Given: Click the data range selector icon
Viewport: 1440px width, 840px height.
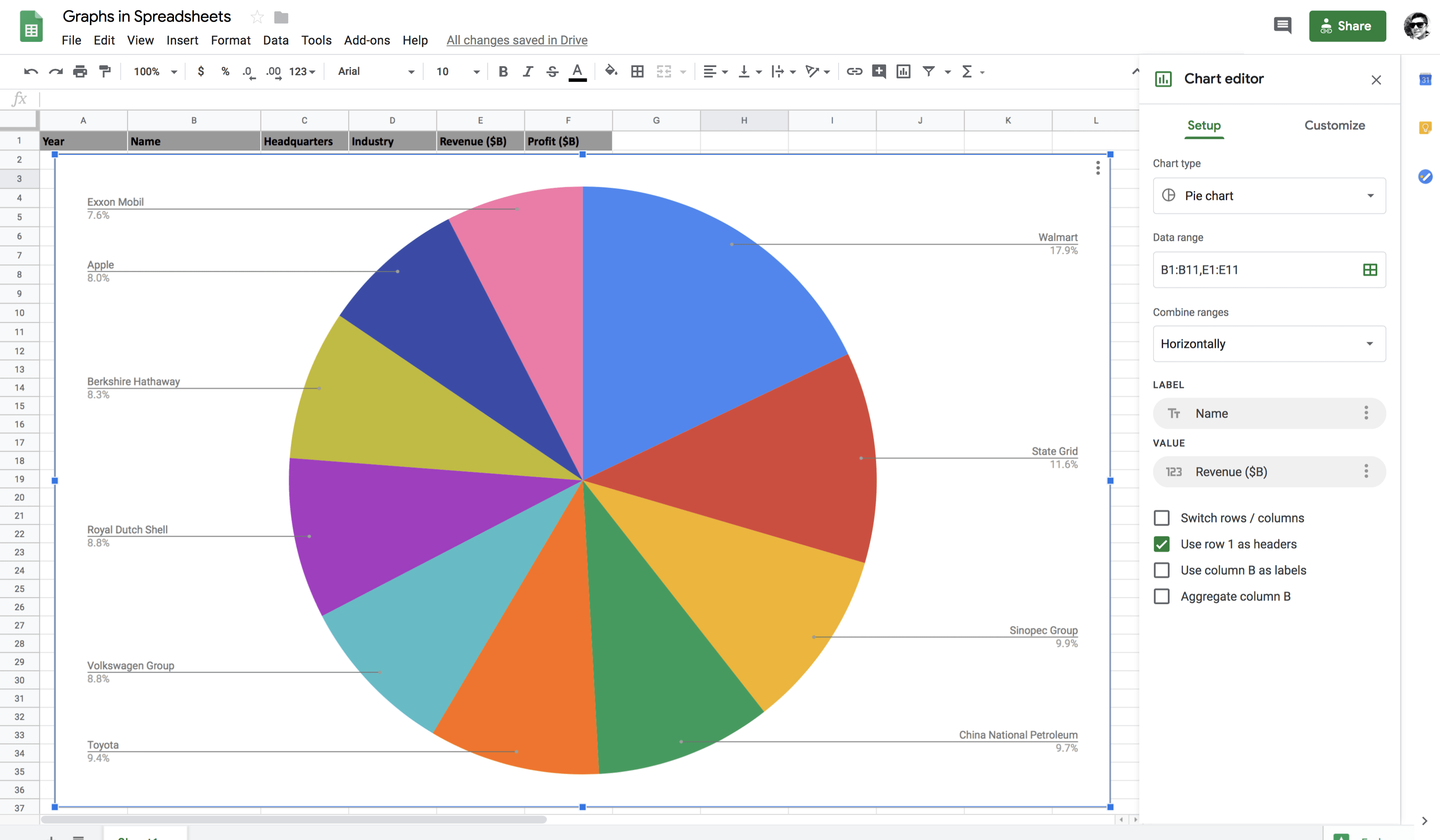Looking at the screenshot, I should [x=1369, y=269].
